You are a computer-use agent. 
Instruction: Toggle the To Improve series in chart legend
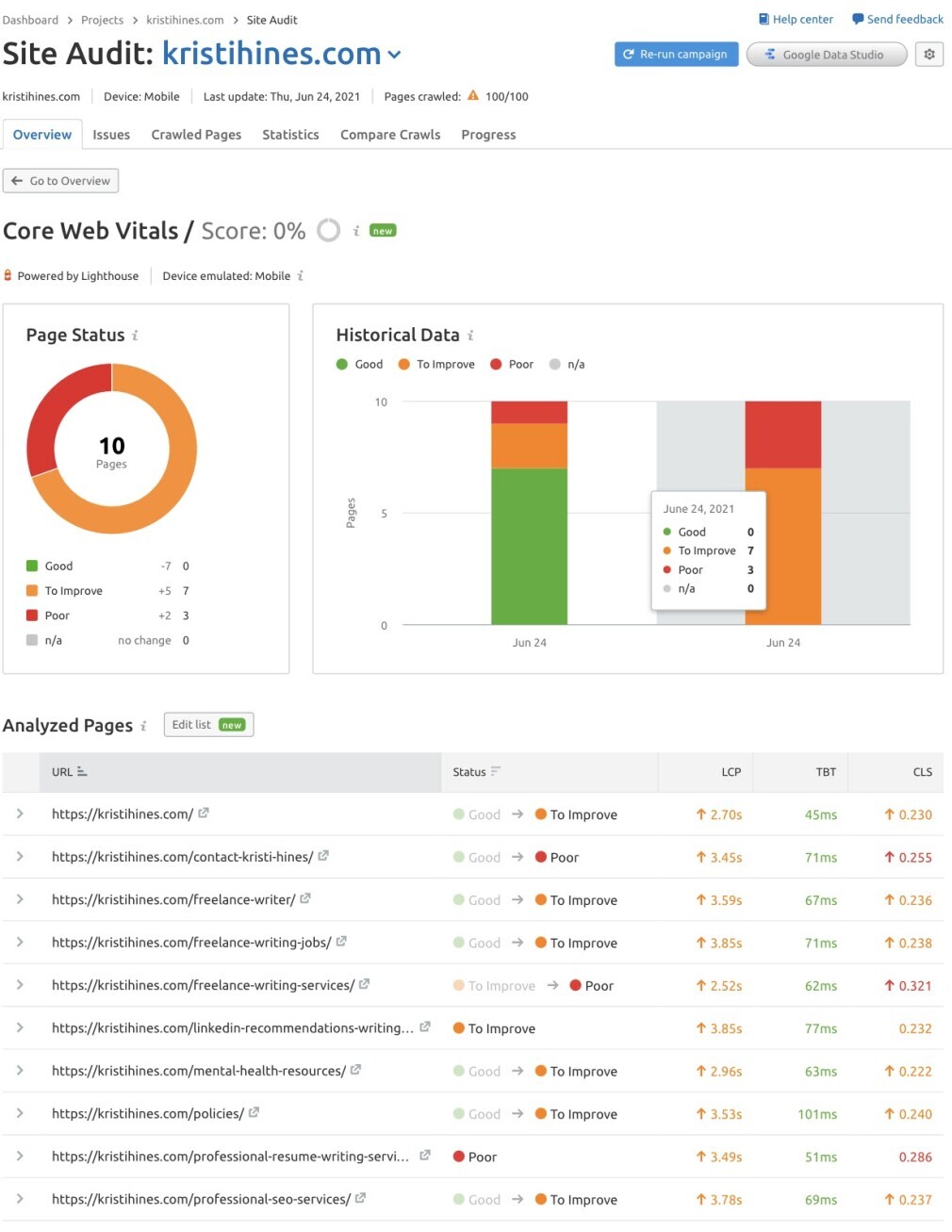436,365
